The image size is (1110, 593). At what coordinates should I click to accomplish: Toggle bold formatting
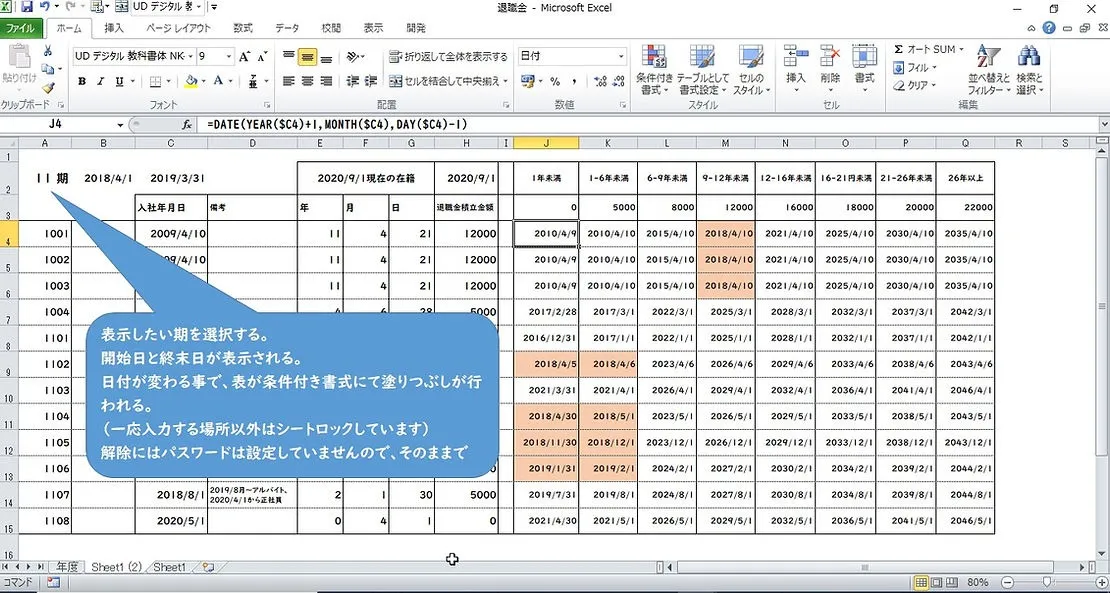click(81, 80)
